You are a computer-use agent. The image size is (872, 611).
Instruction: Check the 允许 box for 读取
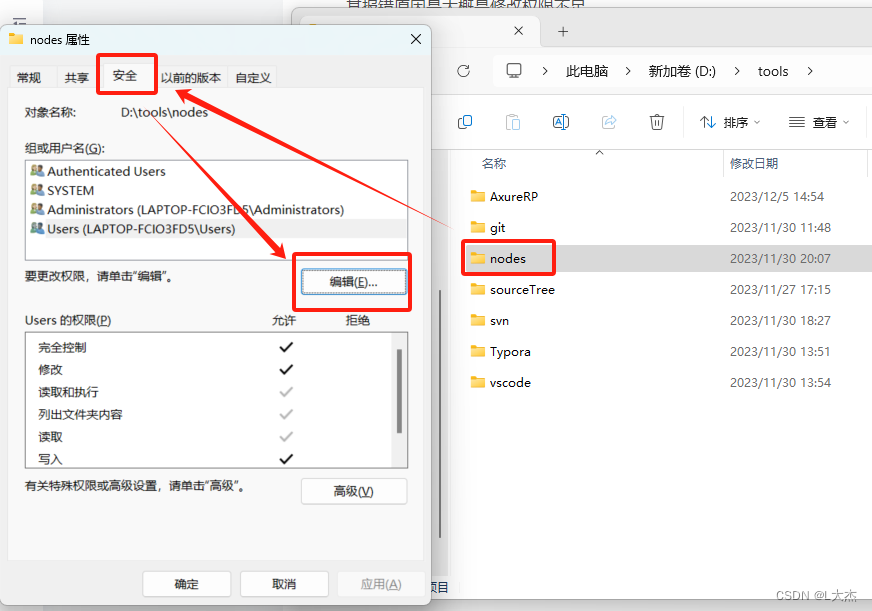click(287, 436)
